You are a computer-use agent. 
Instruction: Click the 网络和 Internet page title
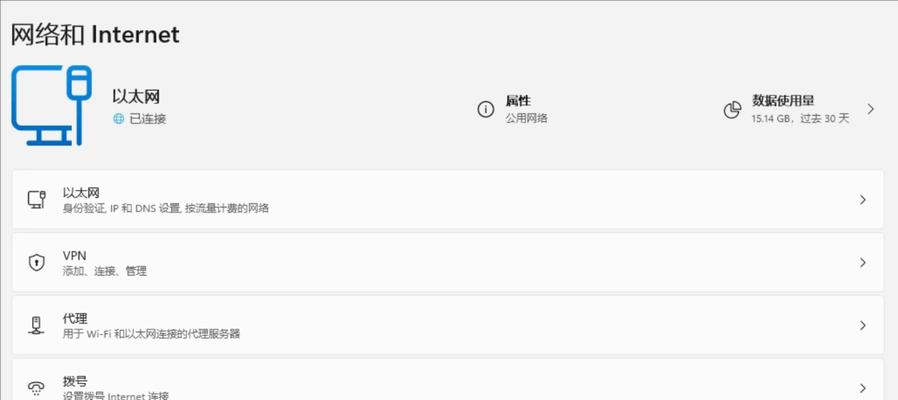point(95,35)
